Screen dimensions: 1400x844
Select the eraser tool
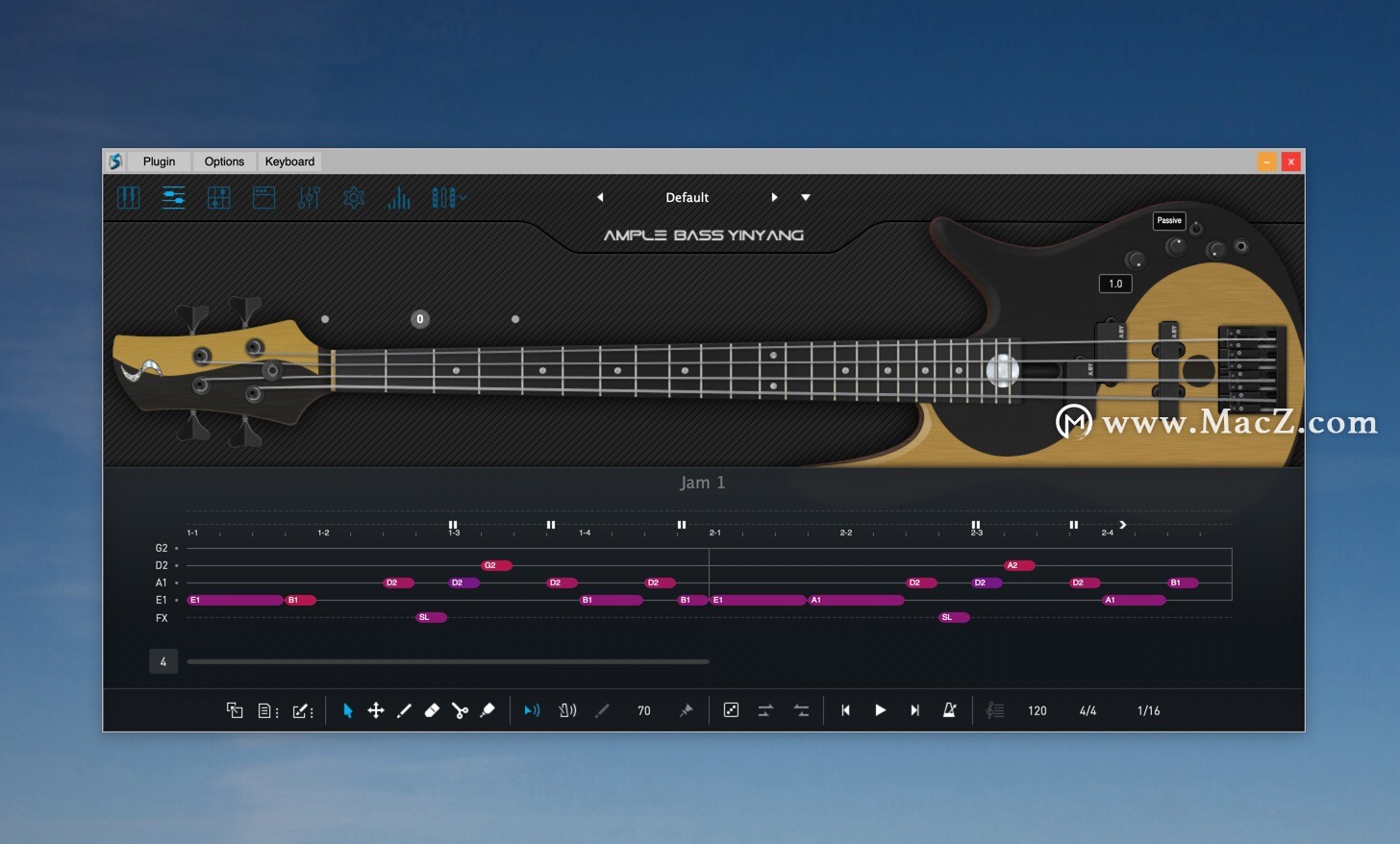coord(432,710)
